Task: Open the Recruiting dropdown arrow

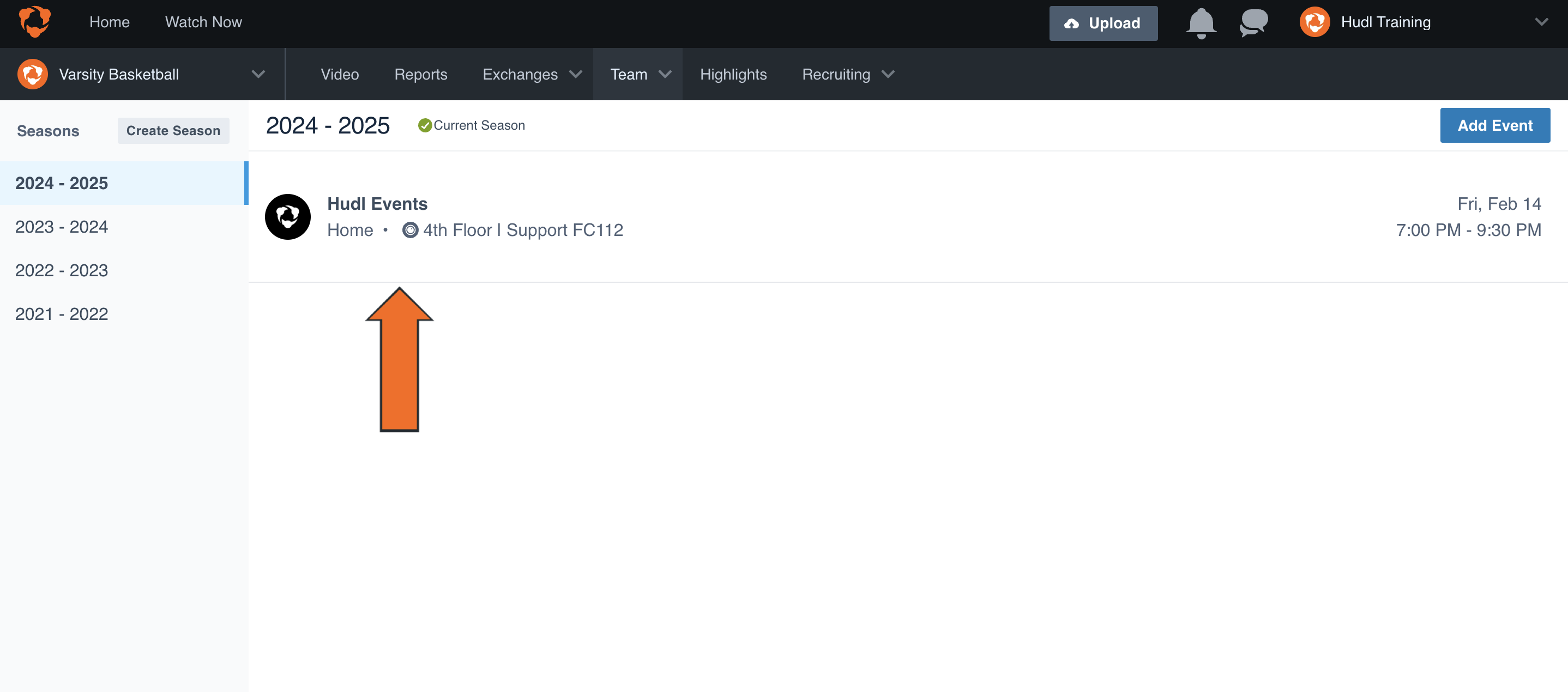Action: [888, 74]
